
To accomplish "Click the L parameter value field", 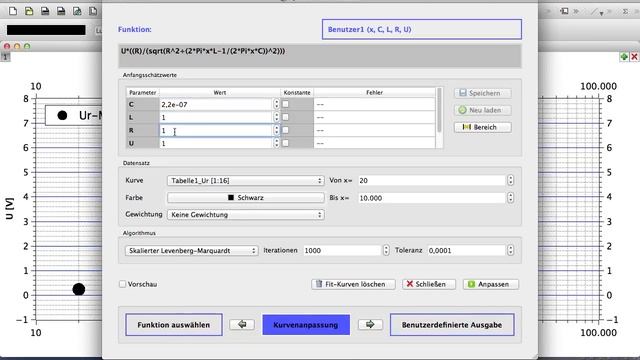I will [x=216, y=117].
